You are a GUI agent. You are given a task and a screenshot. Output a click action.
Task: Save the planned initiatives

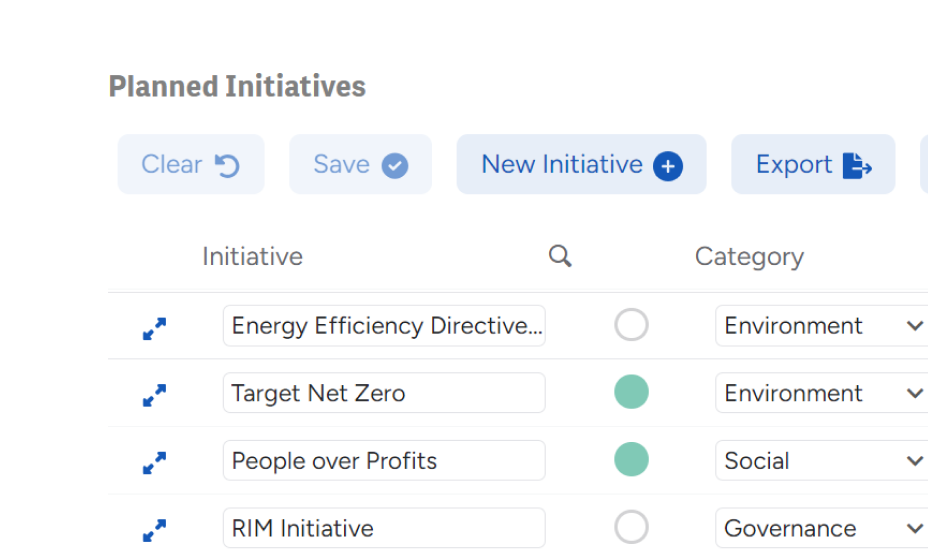[x=360, y=165]
